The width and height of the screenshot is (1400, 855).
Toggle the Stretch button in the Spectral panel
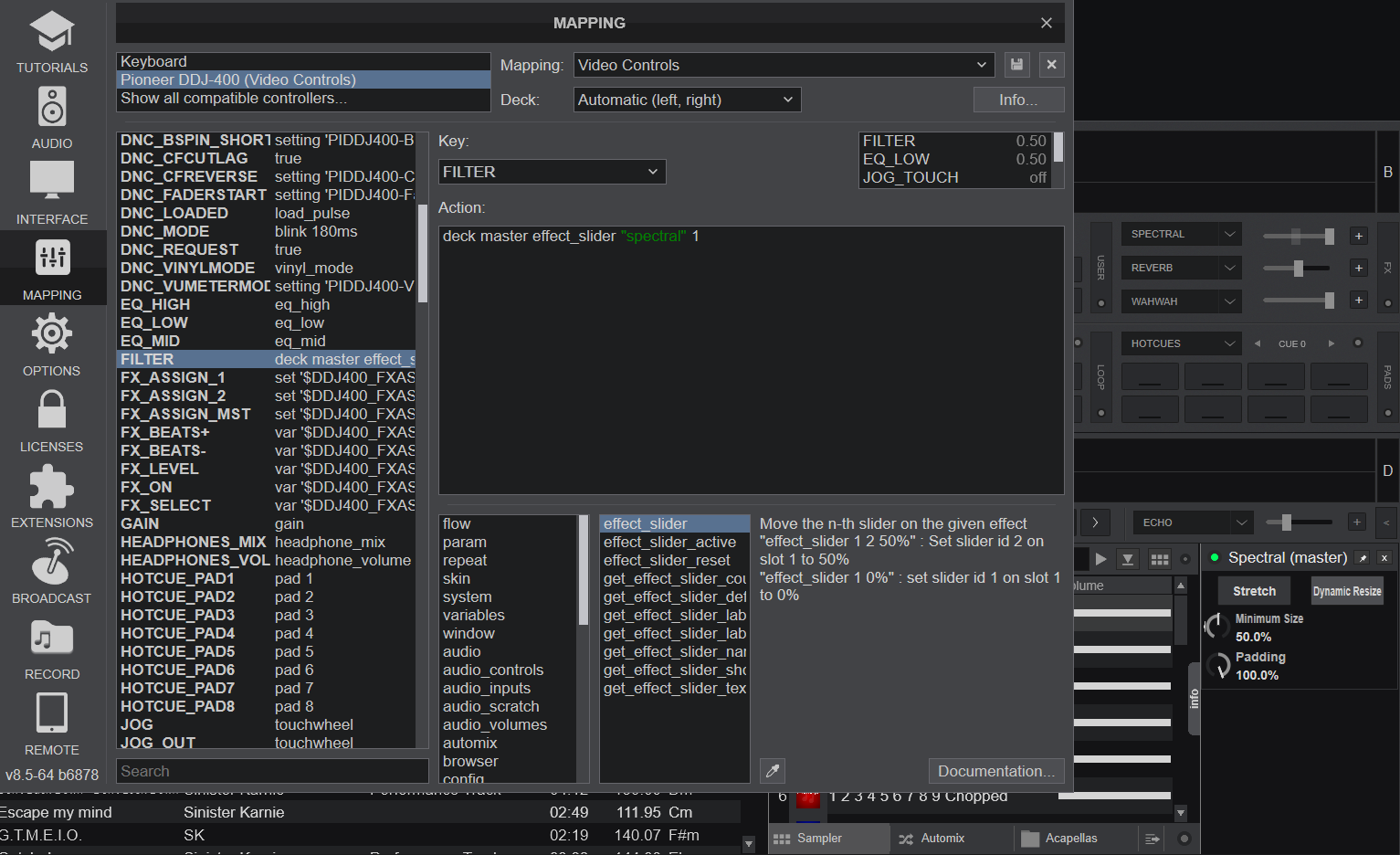pyautogui.click(x=1254, y=591)
